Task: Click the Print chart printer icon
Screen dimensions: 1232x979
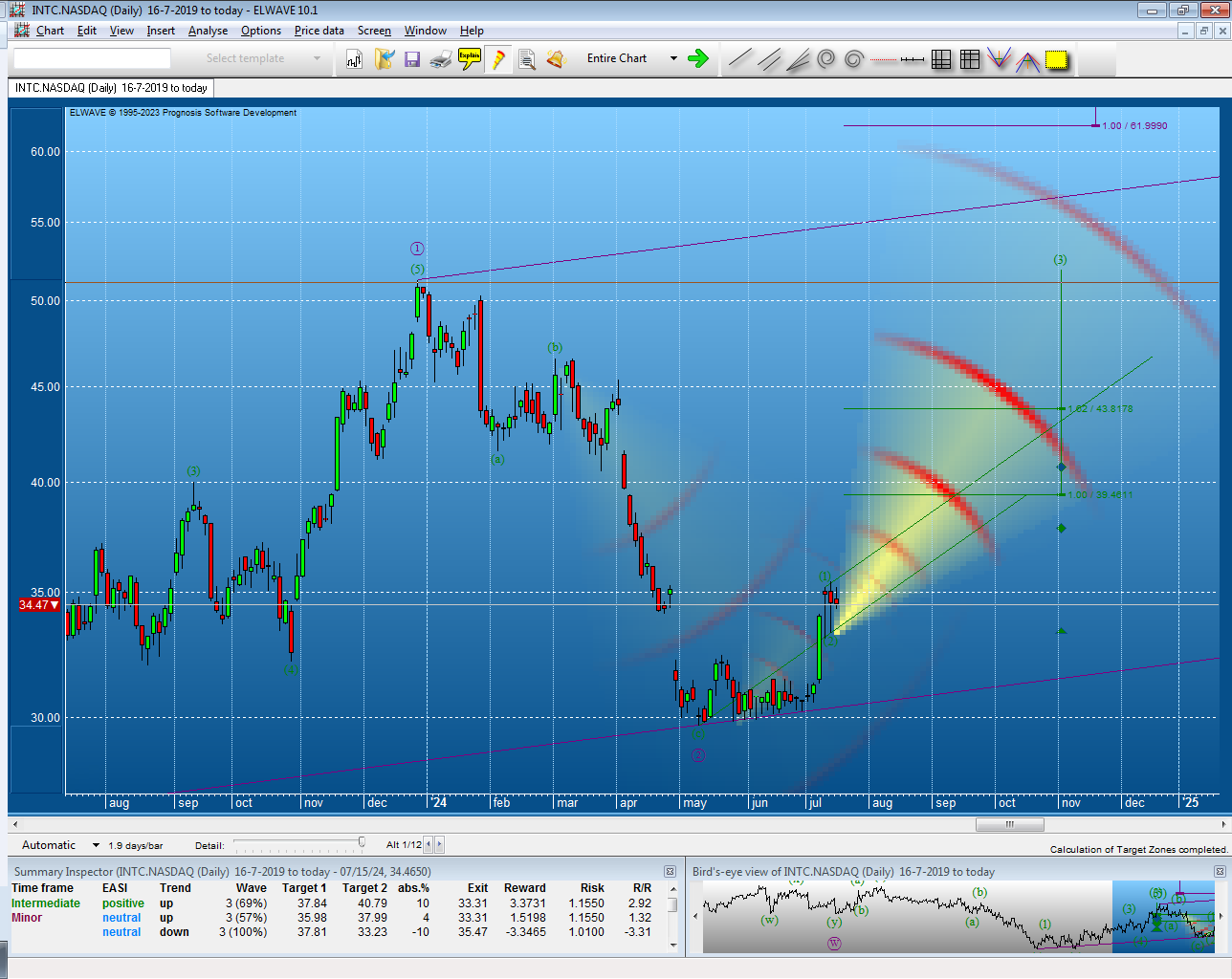Action: tap(441, 59)
